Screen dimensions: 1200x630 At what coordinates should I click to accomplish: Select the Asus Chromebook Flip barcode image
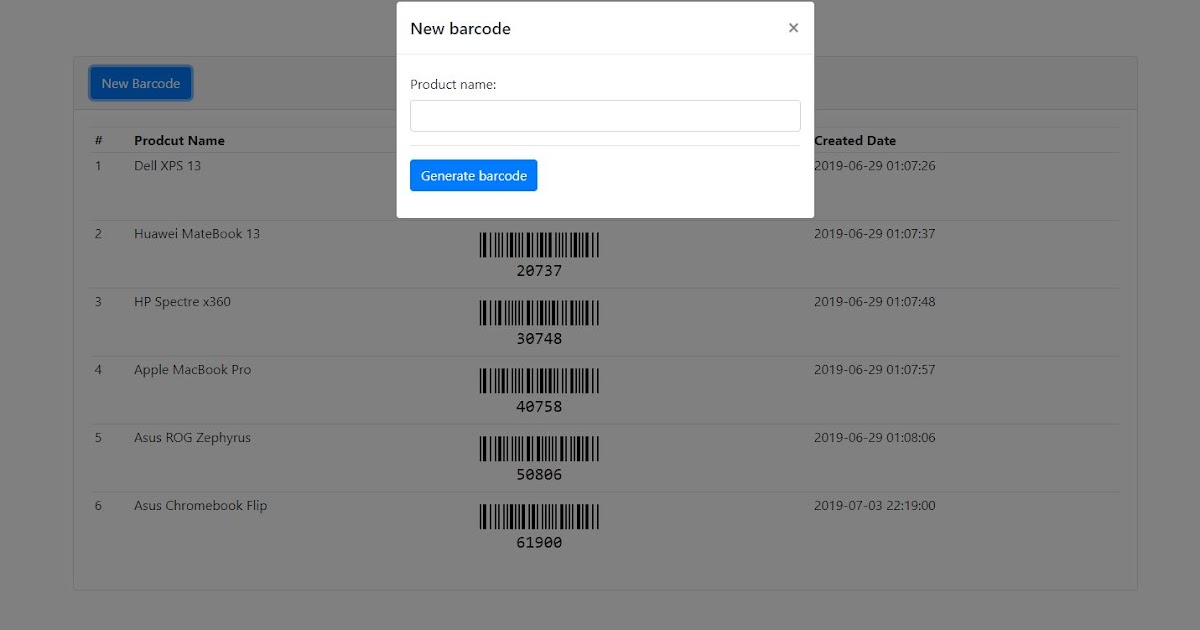click(539, 517)
